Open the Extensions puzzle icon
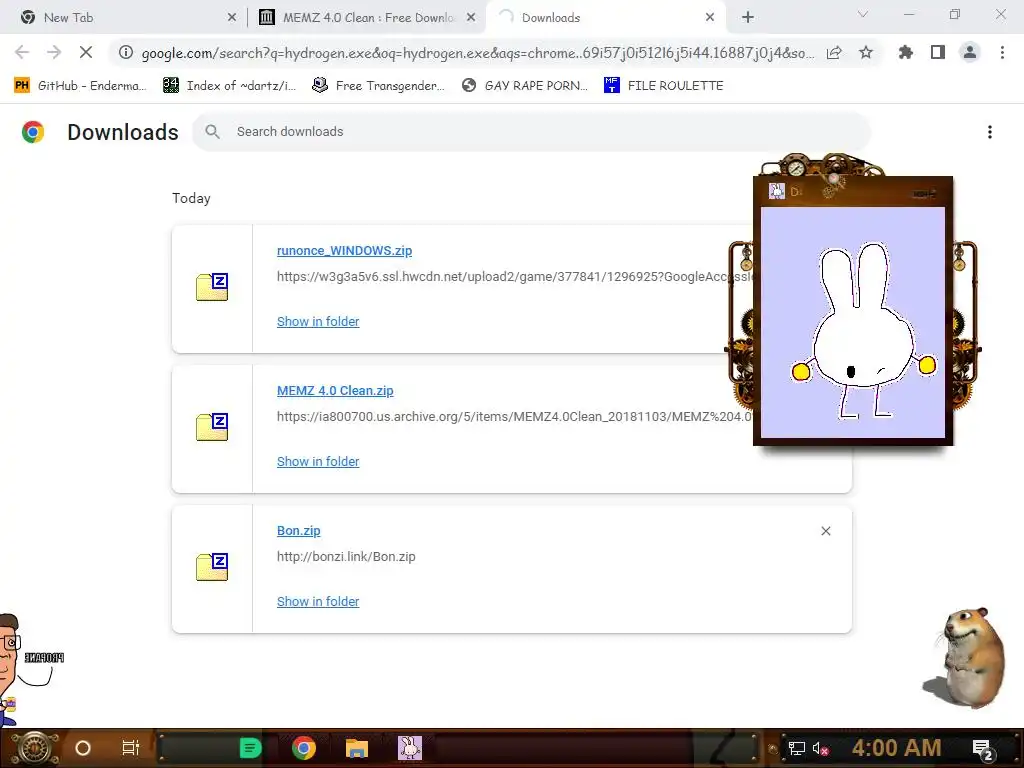1024x768 pixels. pos(906,52)
